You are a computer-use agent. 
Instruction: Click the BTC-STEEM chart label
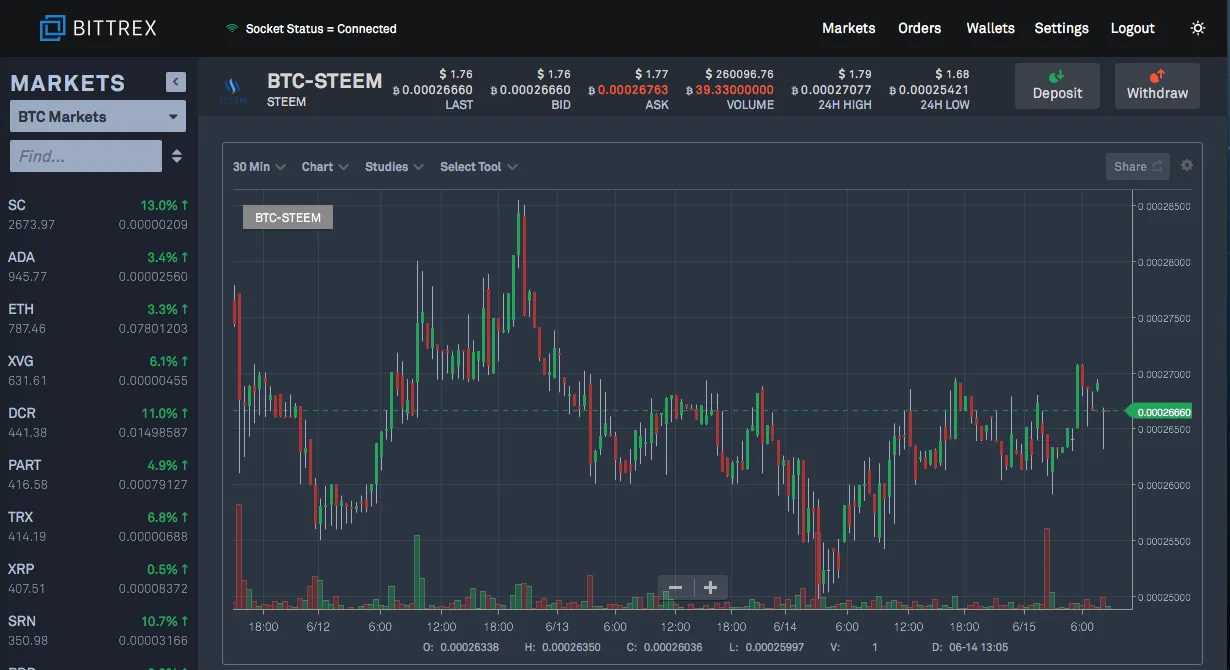tap(288, 217)
